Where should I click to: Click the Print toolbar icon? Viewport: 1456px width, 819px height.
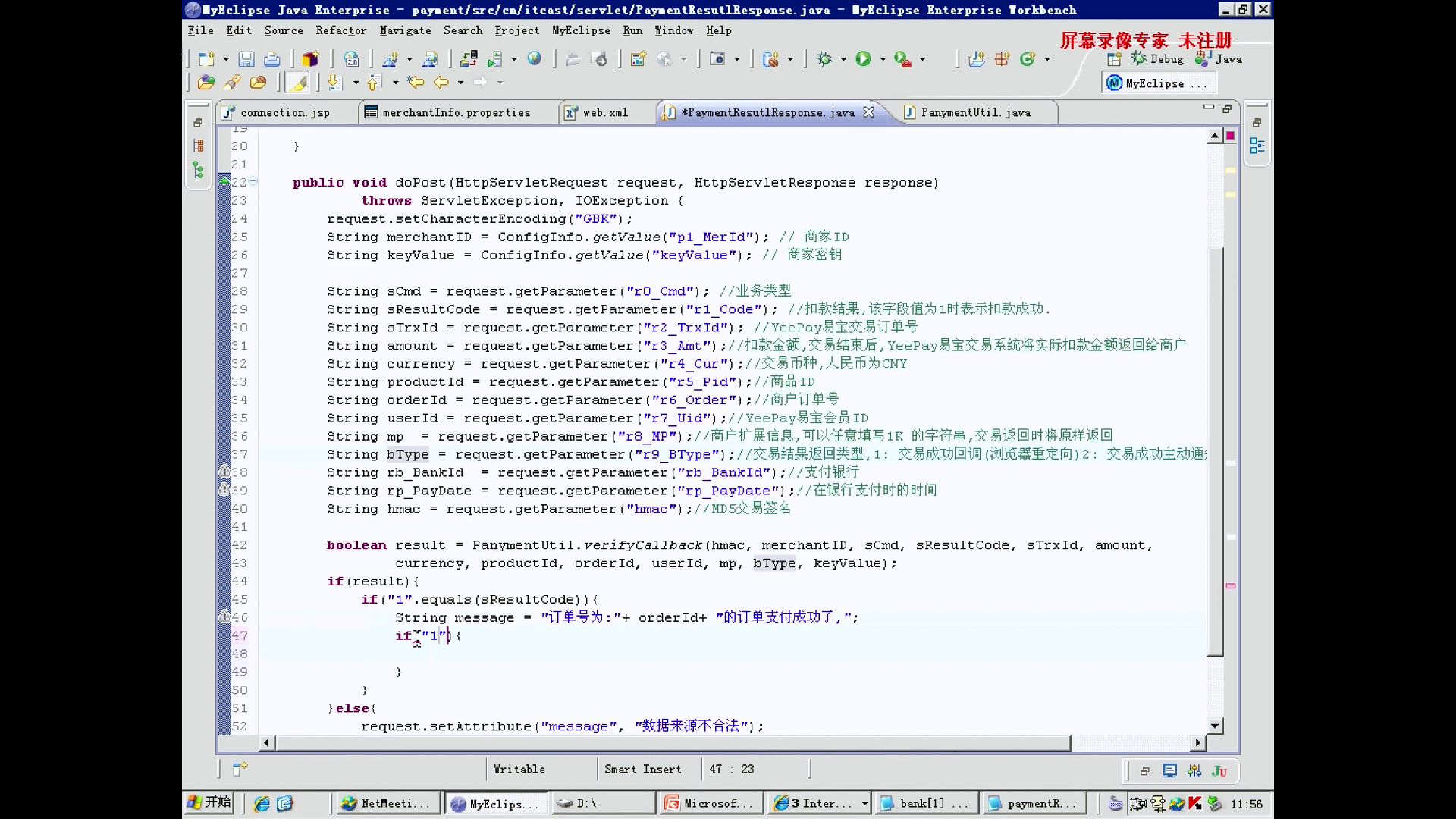coord(271,59)
